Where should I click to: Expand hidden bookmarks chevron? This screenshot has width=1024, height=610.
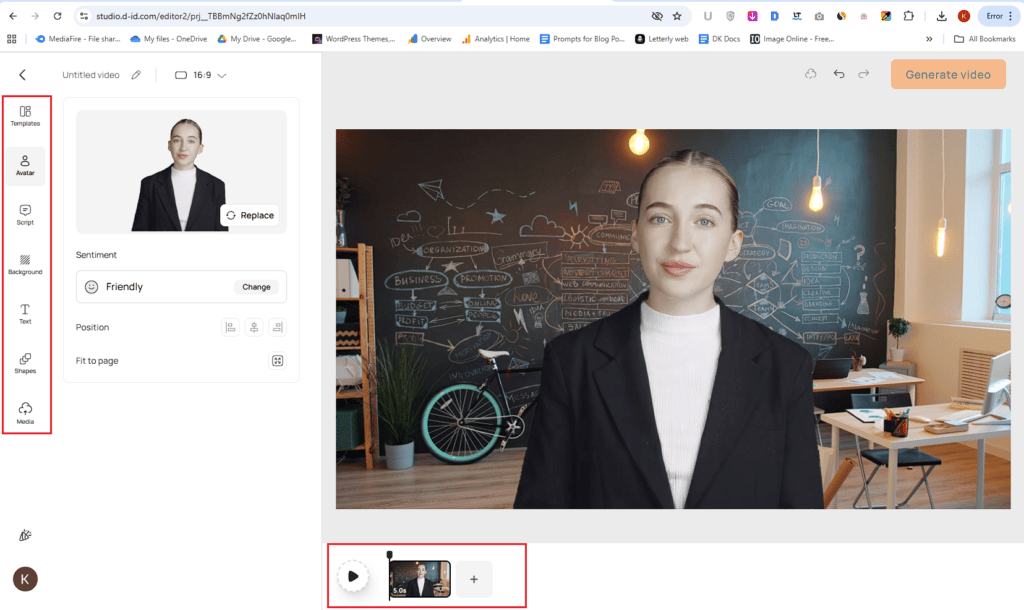pos(929,39)
